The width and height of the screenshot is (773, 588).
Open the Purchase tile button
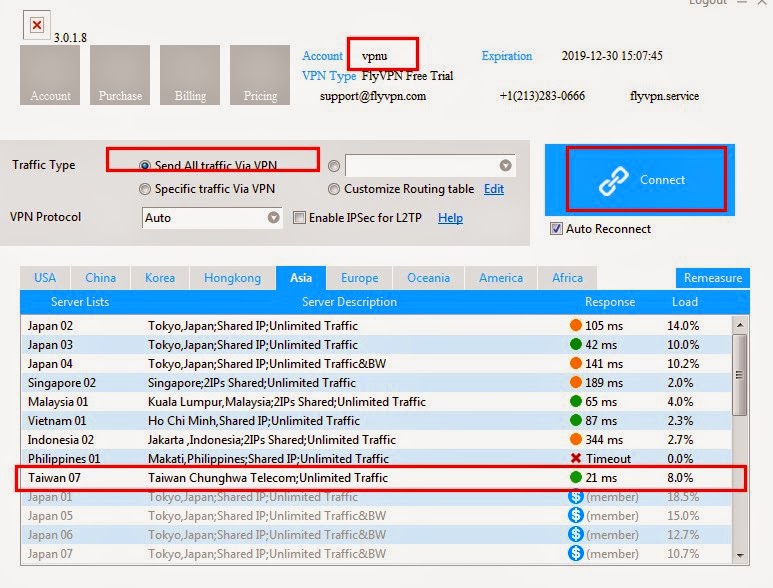tap(120, 75)
